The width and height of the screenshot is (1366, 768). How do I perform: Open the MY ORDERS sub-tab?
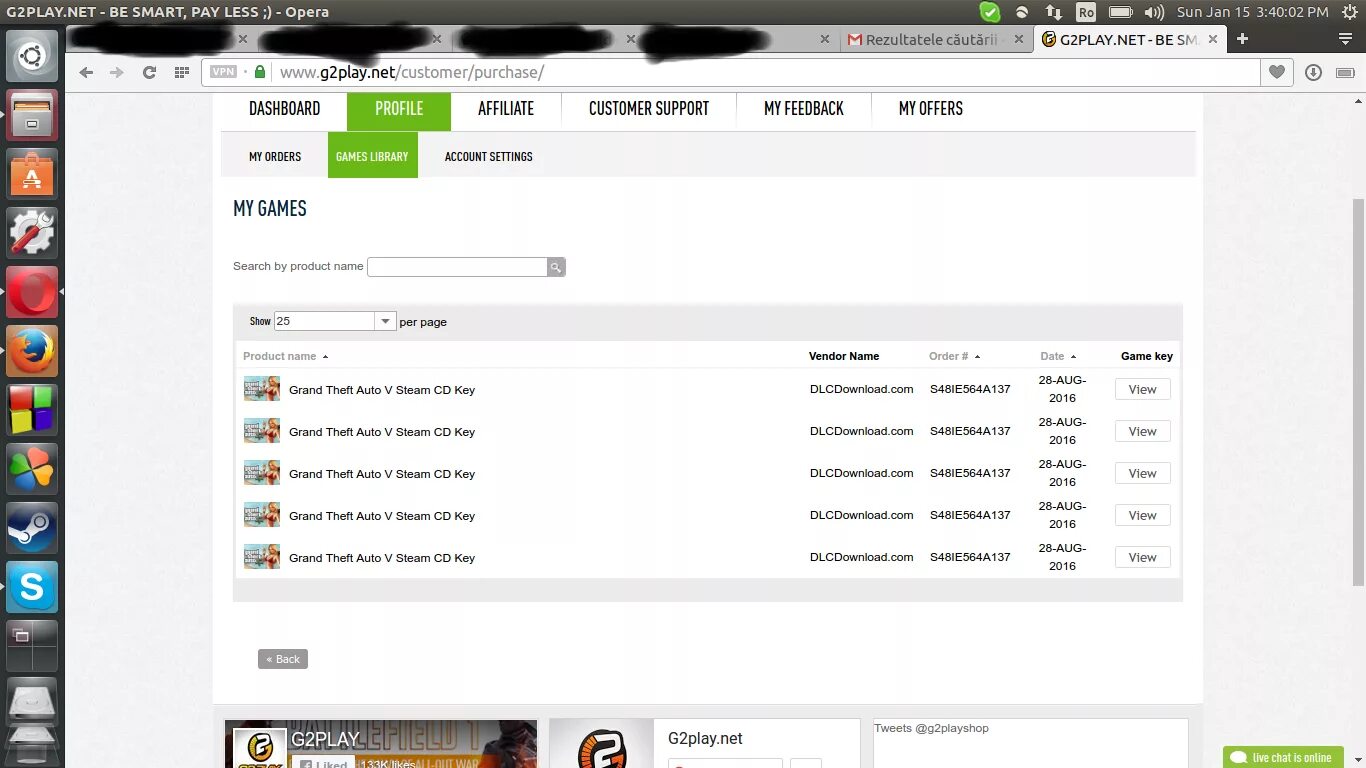(275, 156)
